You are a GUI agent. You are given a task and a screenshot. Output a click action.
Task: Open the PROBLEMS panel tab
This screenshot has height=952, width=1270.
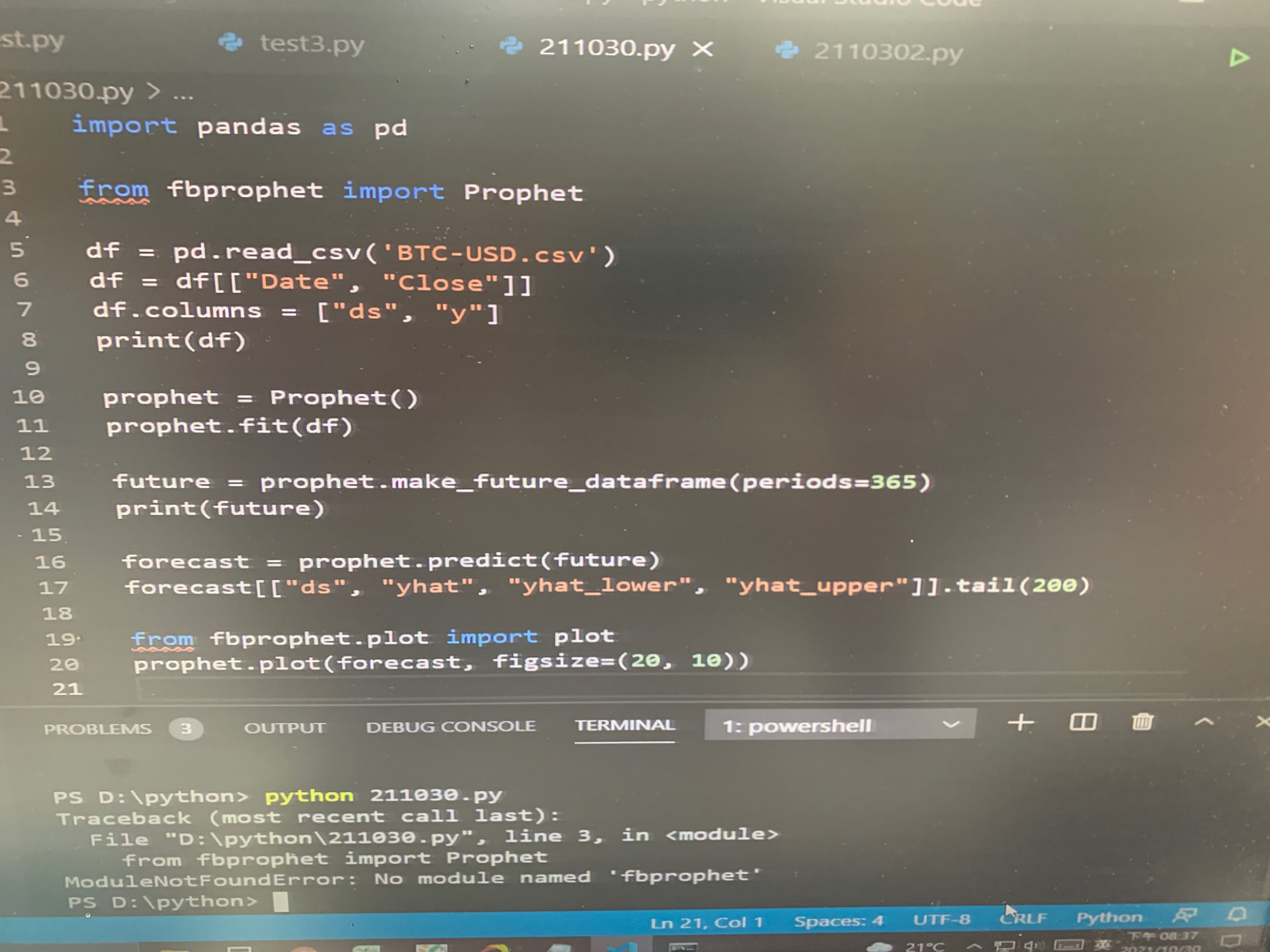[97, 729]
